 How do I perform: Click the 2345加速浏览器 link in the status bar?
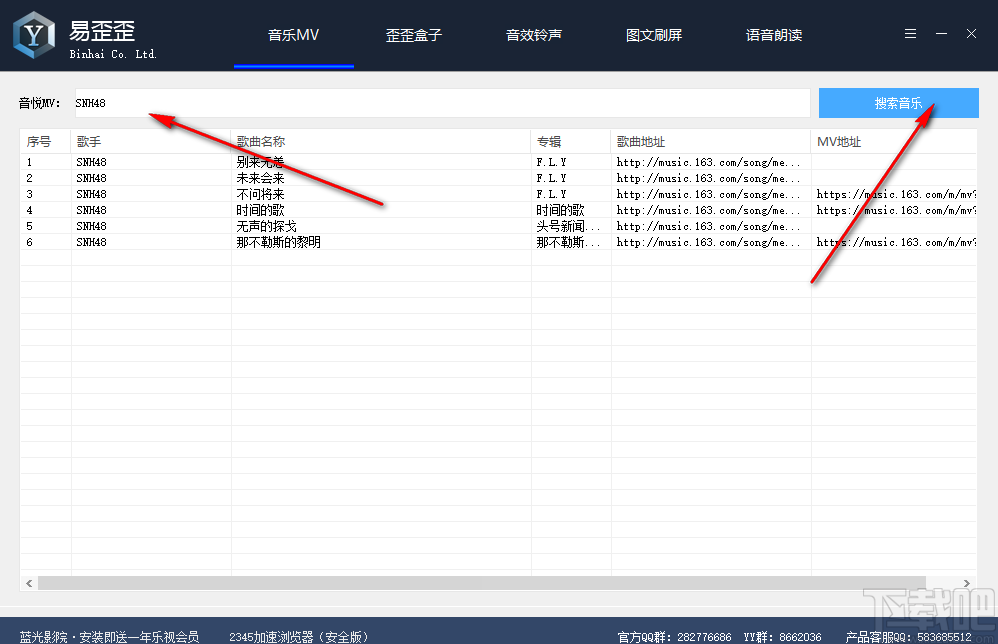[299, 635]
